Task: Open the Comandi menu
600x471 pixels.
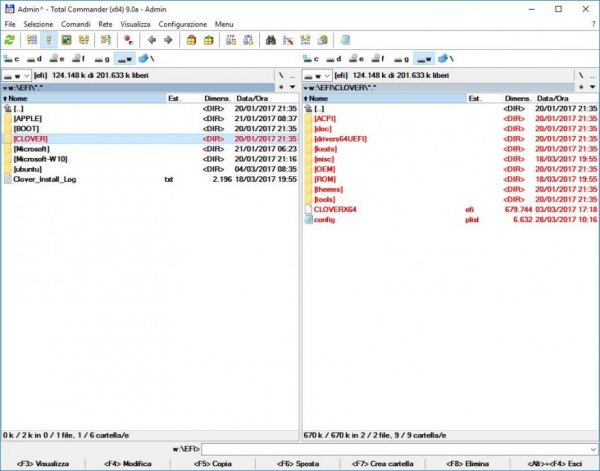Action: click(76, 24)
